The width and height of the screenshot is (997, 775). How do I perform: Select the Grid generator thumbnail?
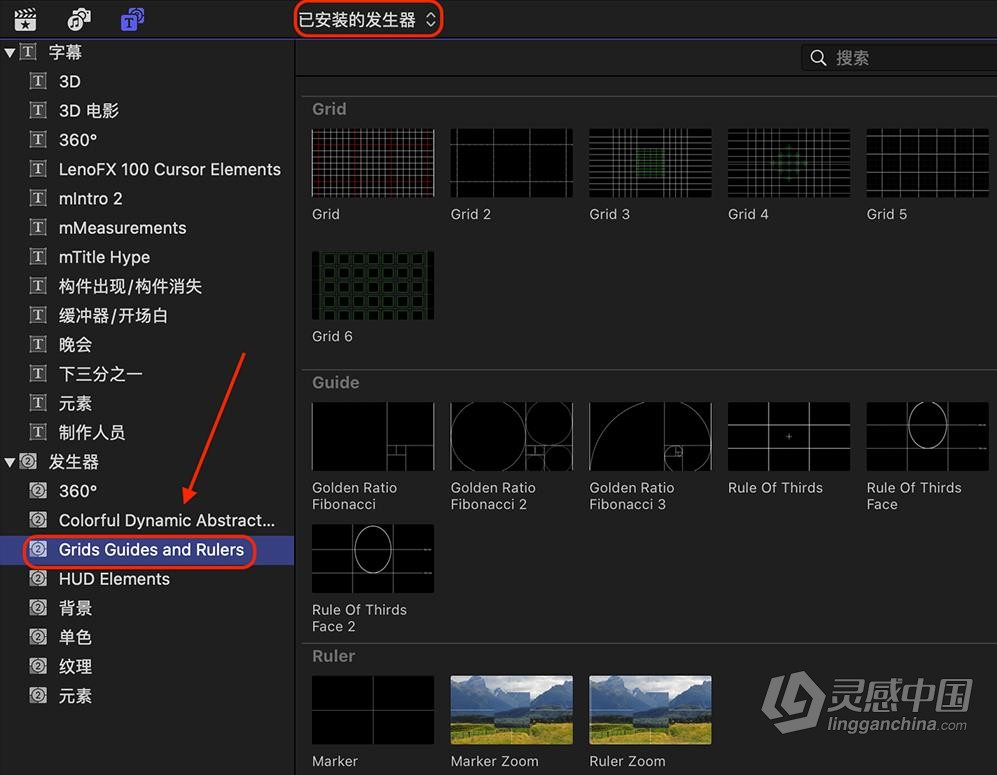pos(373,163)
